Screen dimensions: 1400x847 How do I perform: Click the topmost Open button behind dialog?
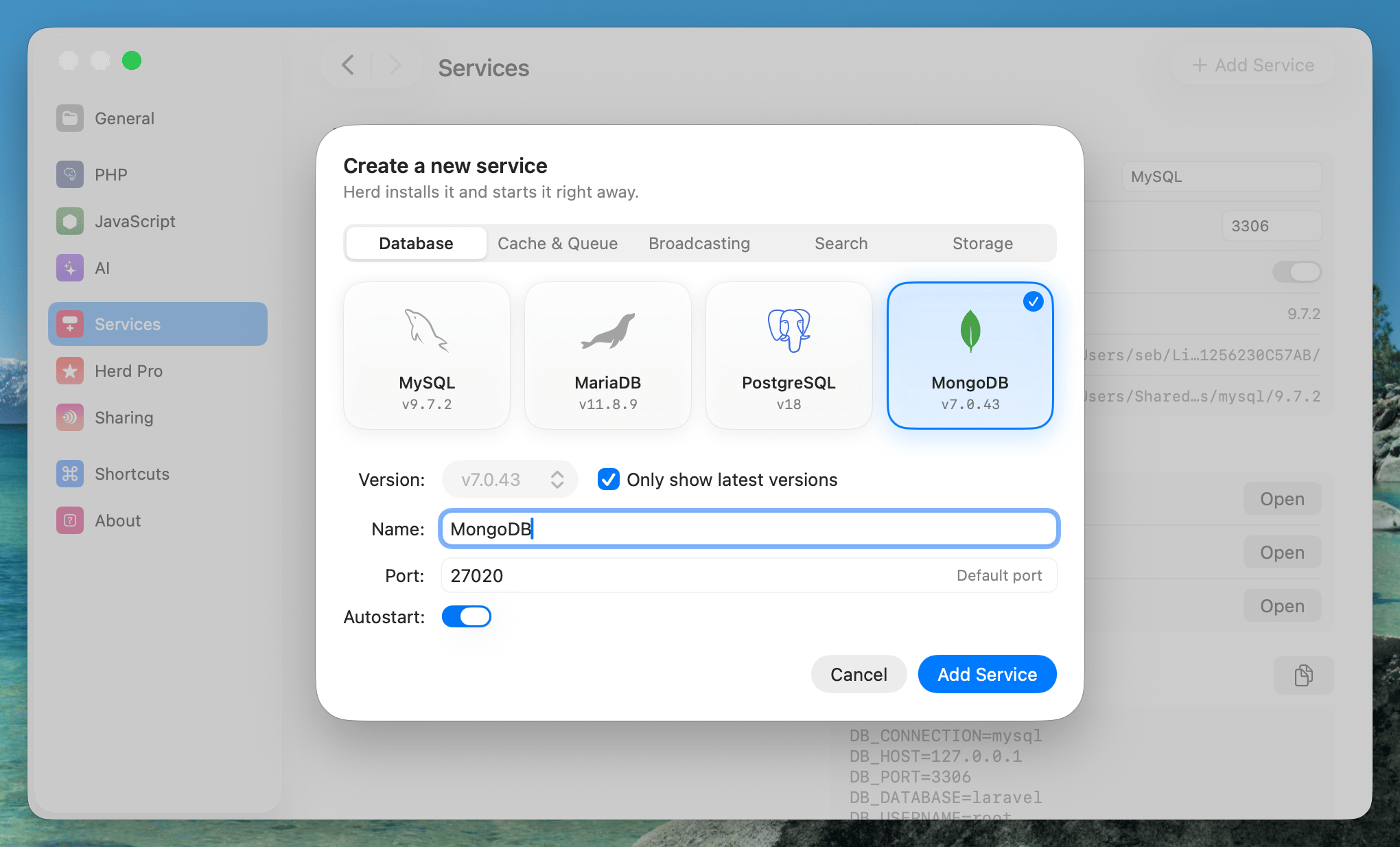[x=1282, y=499]
